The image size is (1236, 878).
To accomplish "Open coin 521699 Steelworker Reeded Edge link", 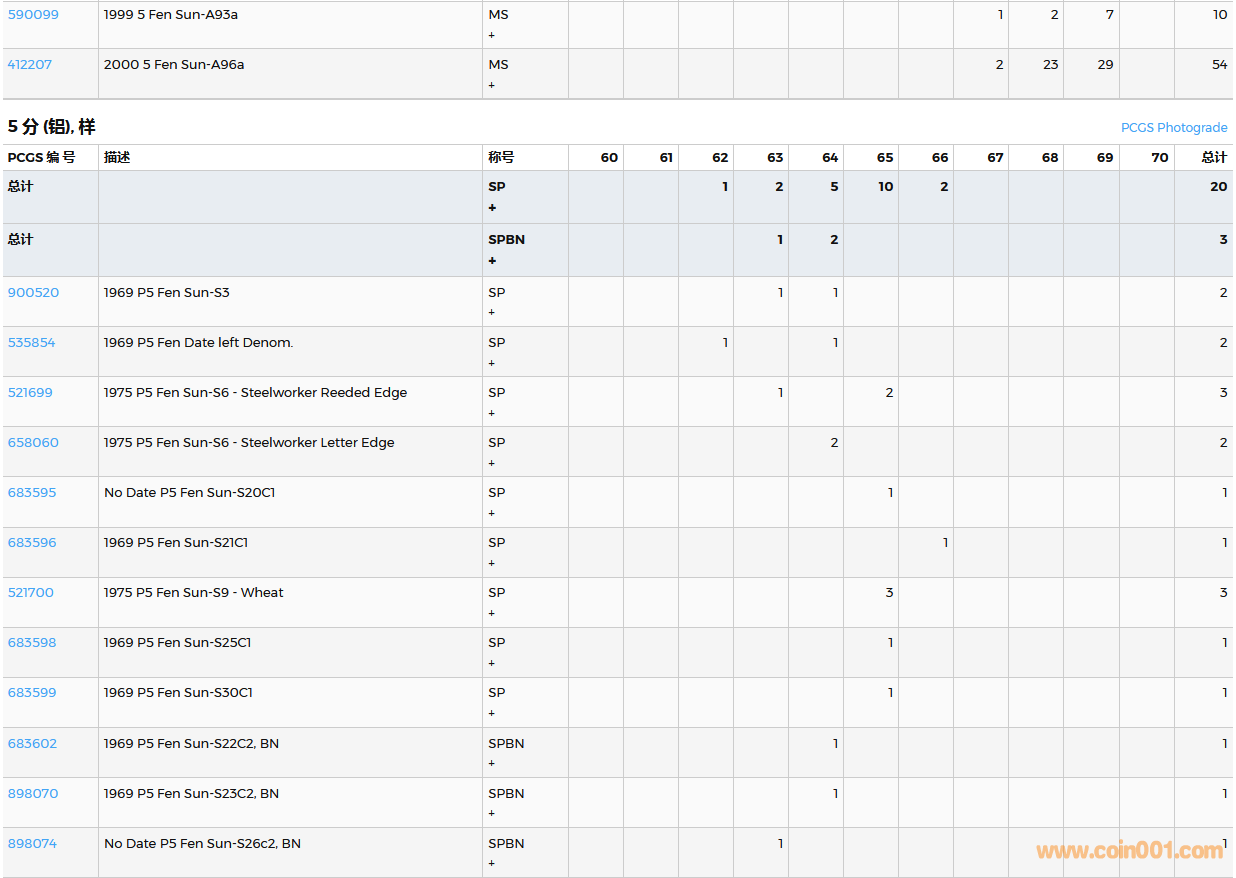I will coord(30,393).
